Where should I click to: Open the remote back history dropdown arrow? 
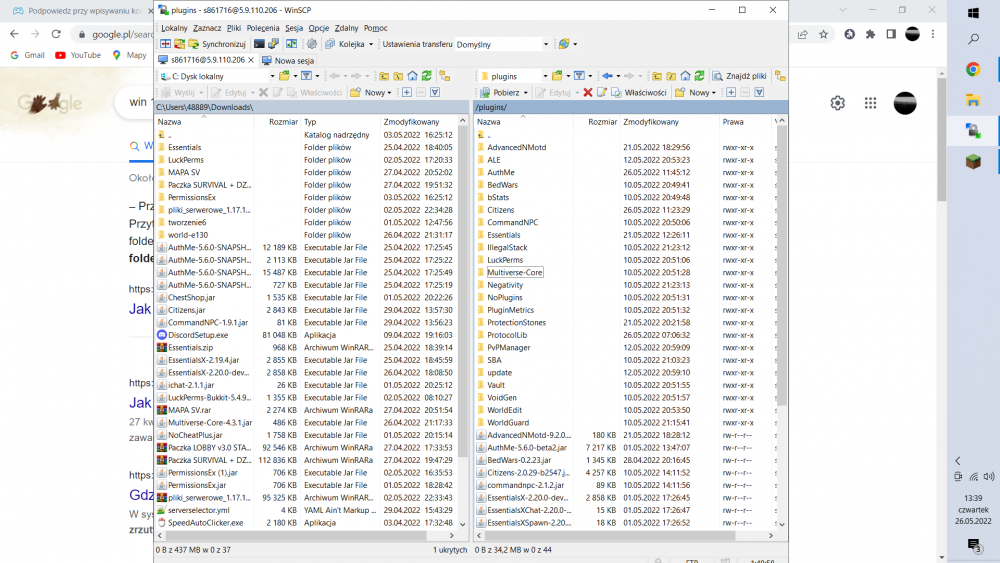(x=618, y=76)
